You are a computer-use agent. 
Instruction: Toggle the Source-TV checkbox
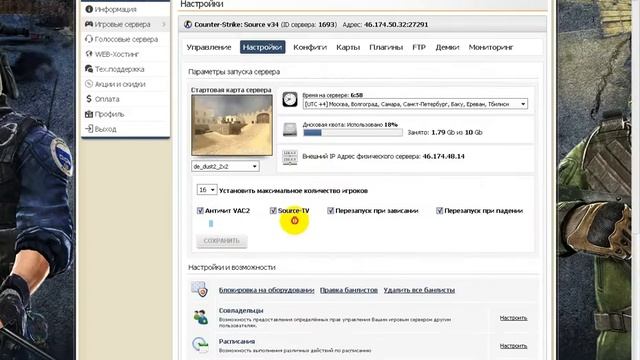pos(273,211)
